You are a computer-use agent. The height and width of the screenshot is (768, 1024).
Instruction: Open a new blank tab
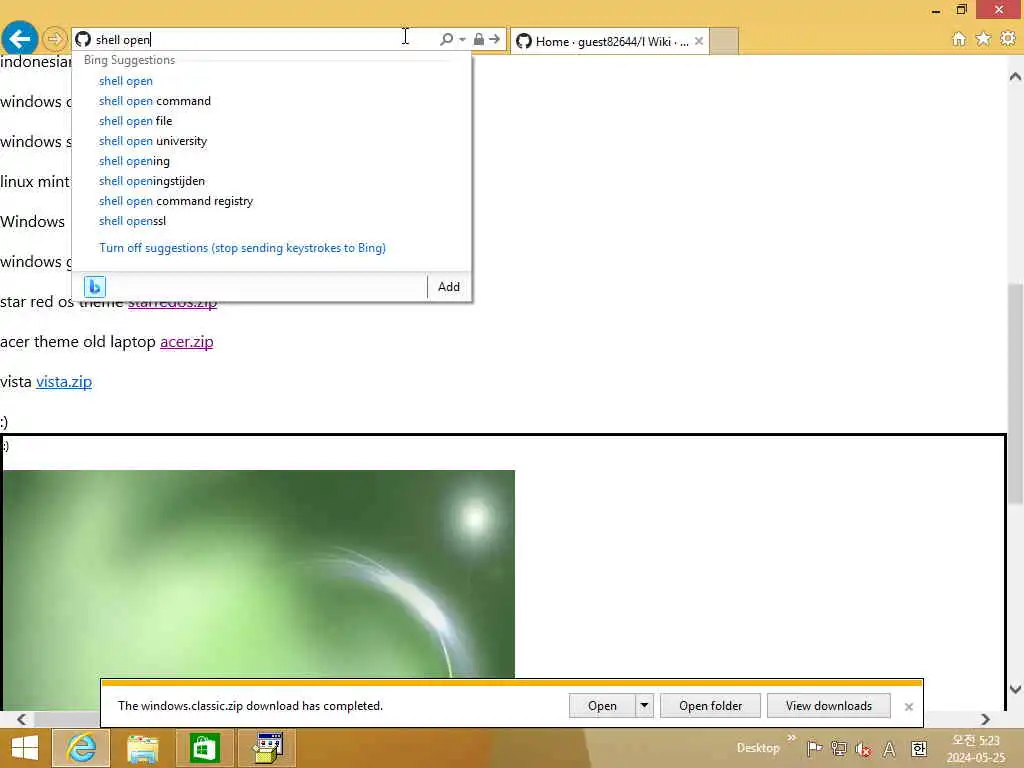724,41
